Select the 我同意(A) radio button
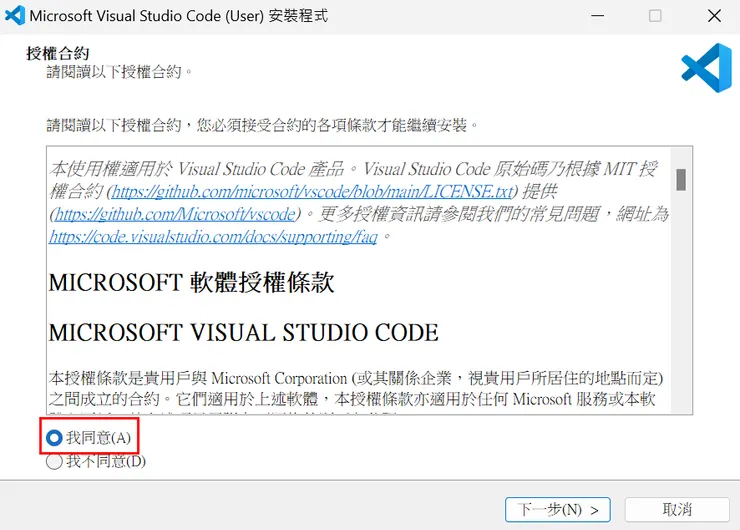 (54, 437)
